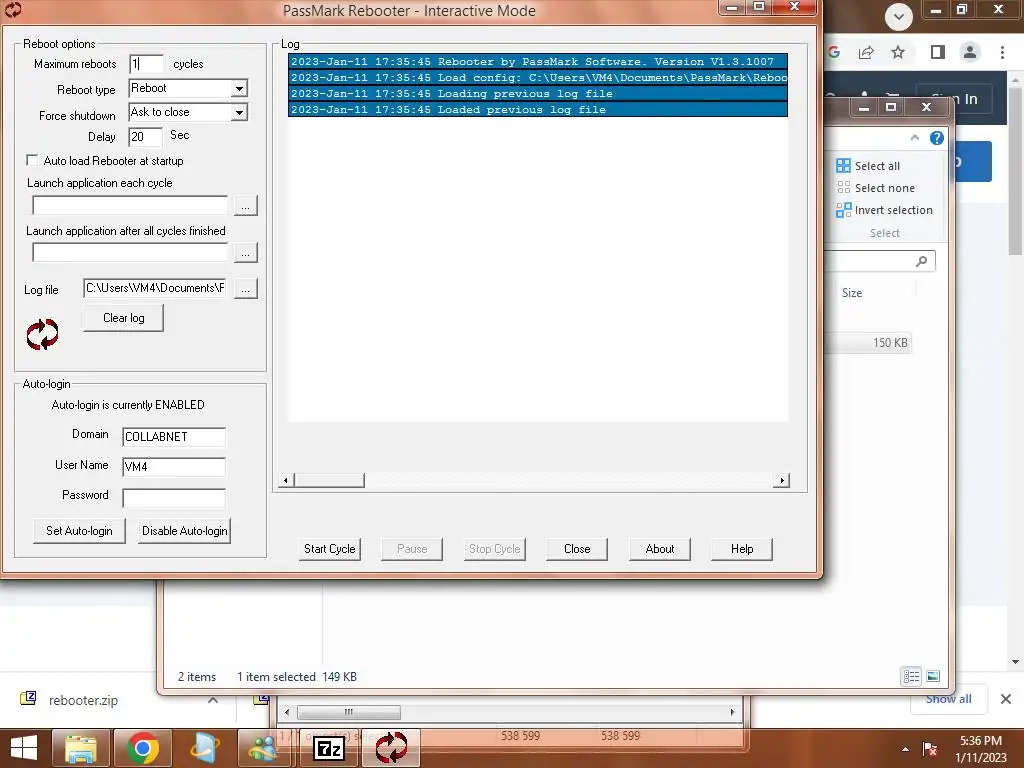The image size is (1024, 768).
Task: Close the Chrome downloads bar
Action: click(x=1006, y=699)
